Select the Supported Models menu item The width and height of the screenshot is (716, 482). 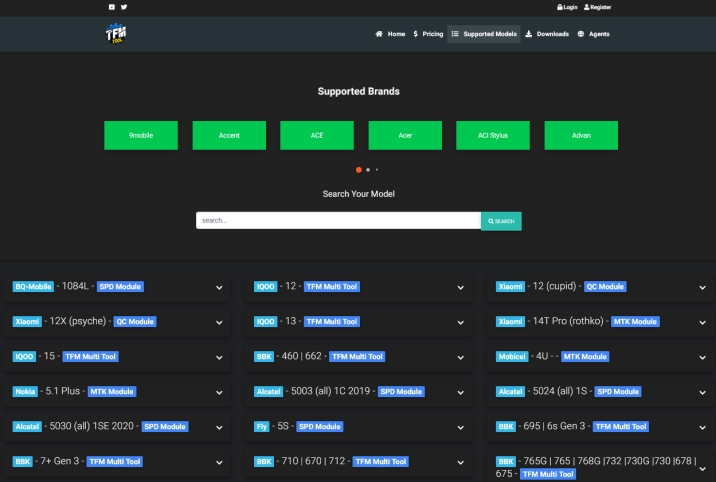pos(484,34)
